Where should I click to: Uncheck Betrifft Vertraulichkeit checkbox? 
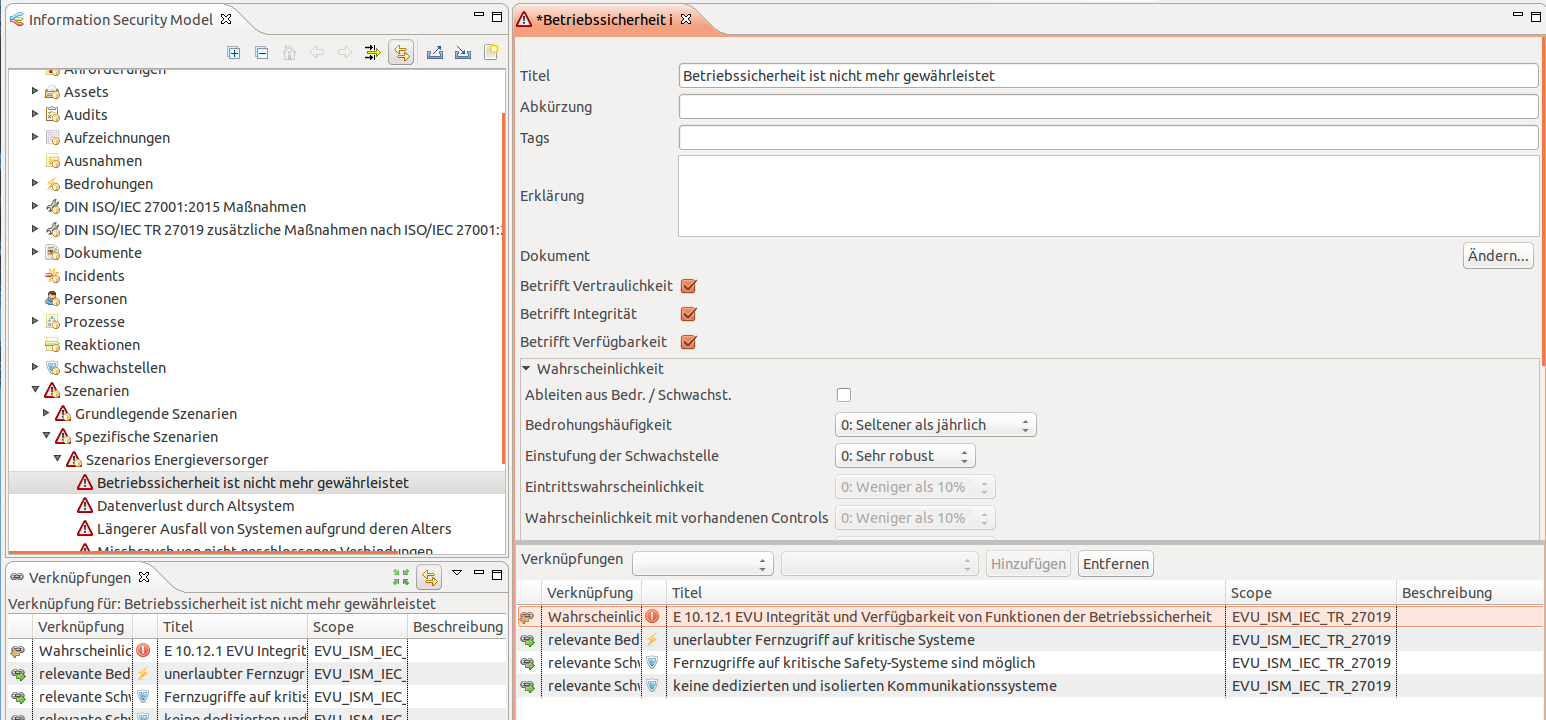688,286
